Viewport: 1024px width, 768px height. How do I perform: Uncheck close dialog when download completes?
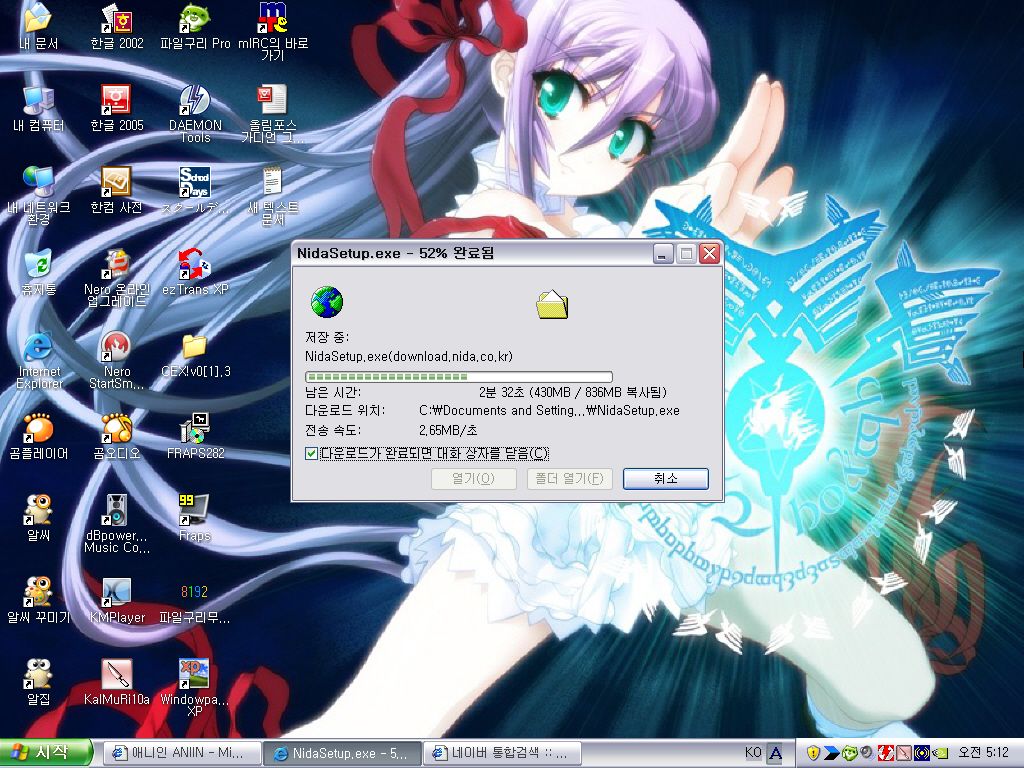click(x=312, y=454)
